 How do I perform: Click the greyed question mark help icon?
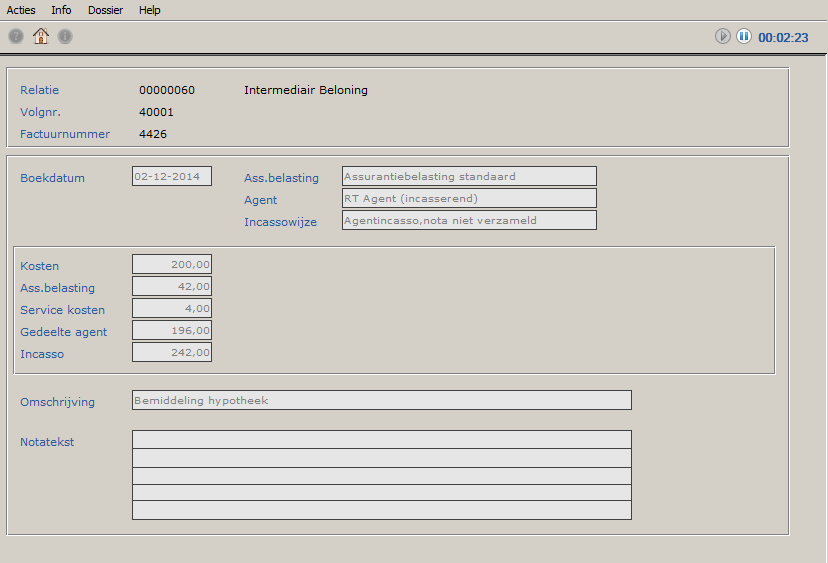(x=16, y=36)
